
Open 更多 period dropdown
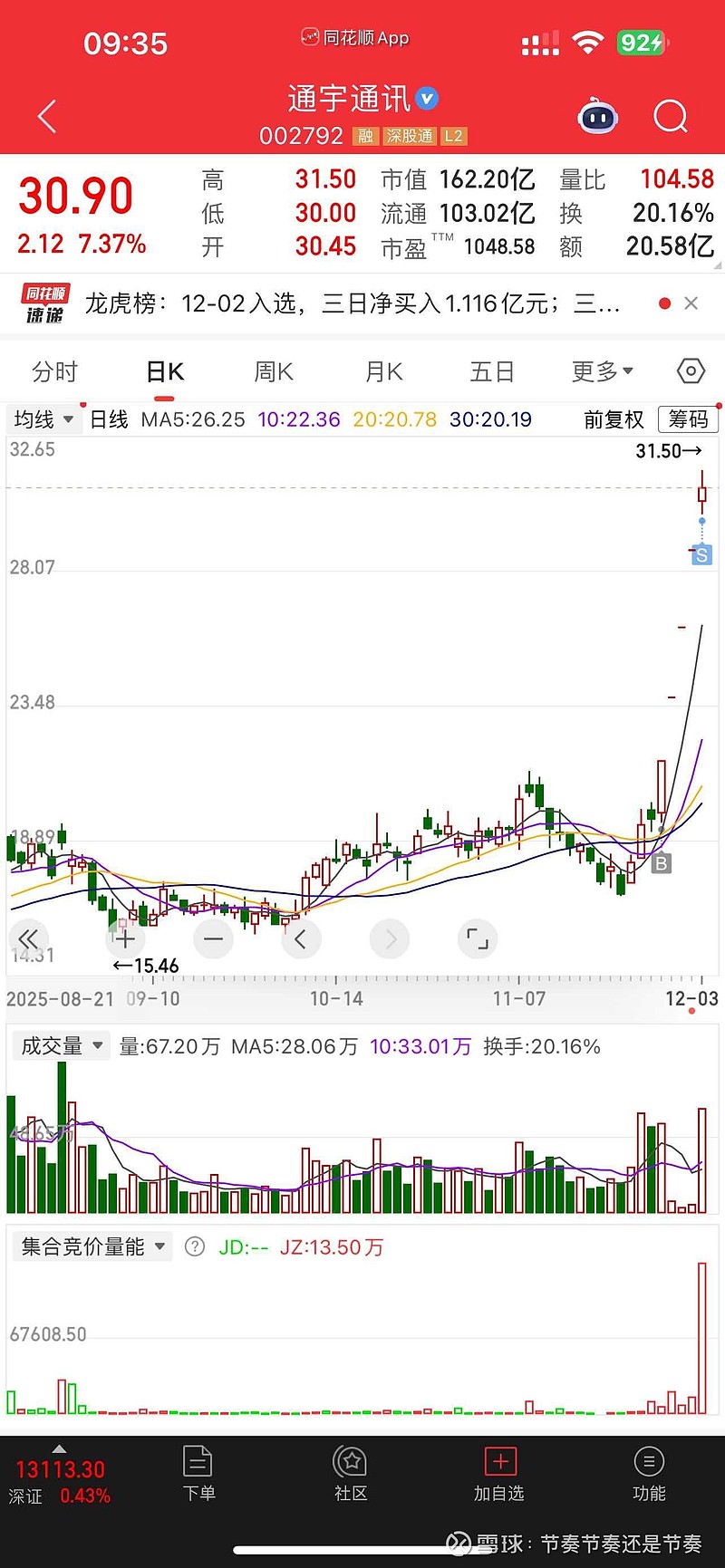[603, 371]
